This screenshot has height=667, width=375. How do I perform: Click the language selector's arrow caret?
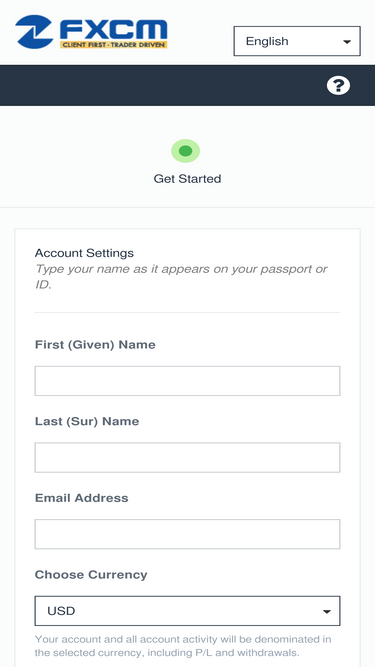click(347, 42)
